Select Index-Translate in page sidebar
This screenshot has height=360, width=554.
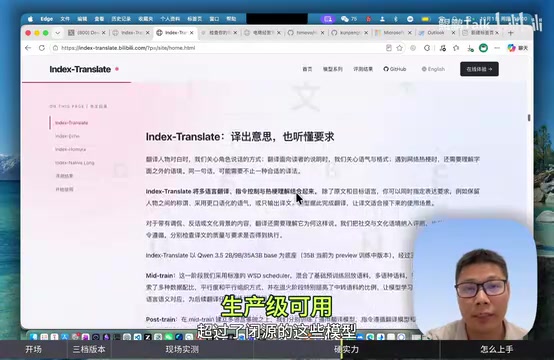click(x=71, y=123)
